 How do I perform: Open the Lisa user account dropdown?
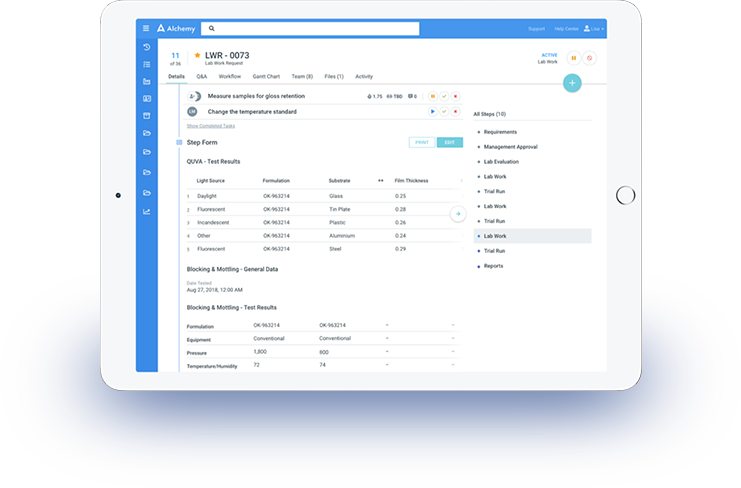tap(595, 29)
